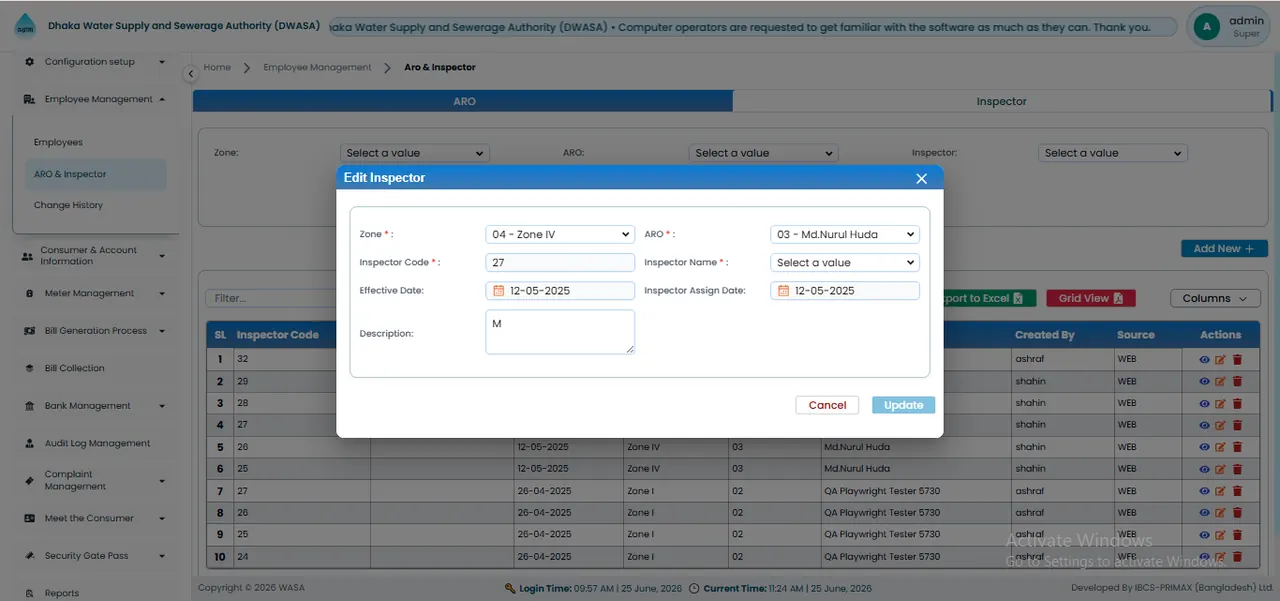Click the Inspector Code input field
This screenshot has width=1280, height=601.
click(560, 263)
